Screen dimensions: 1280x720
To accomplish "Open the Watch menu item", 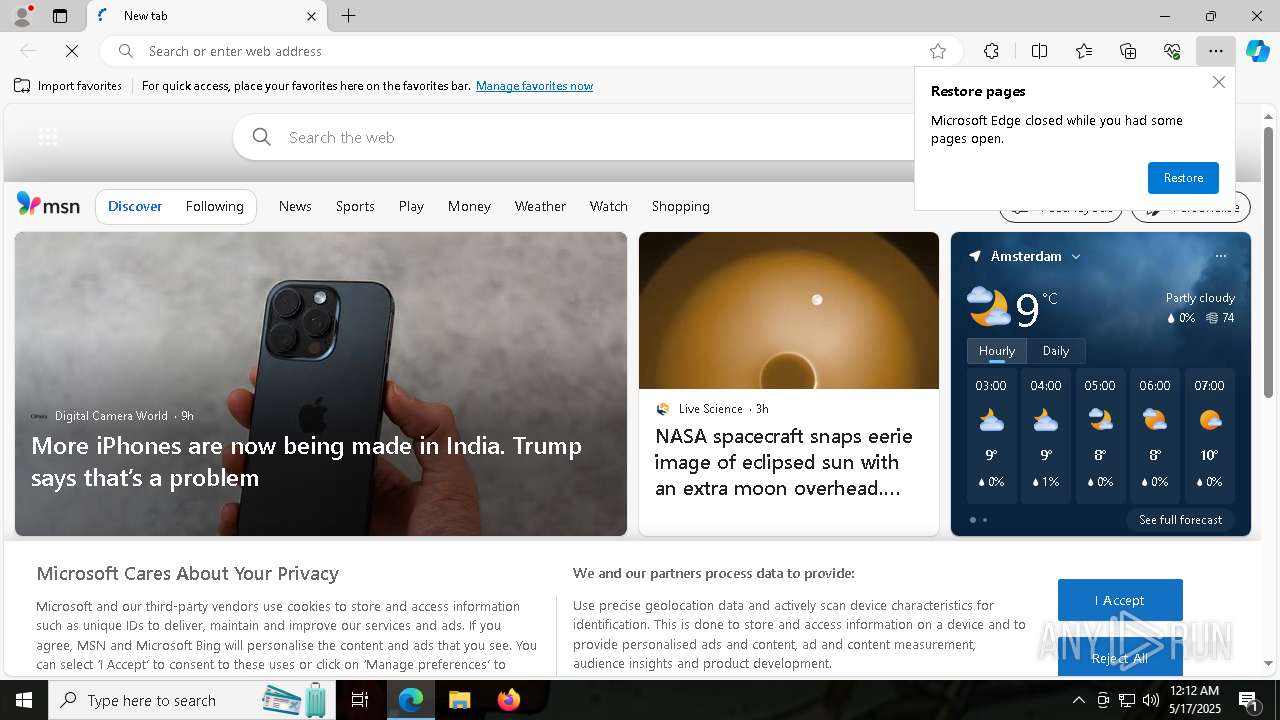I will [x=608, y=206].
